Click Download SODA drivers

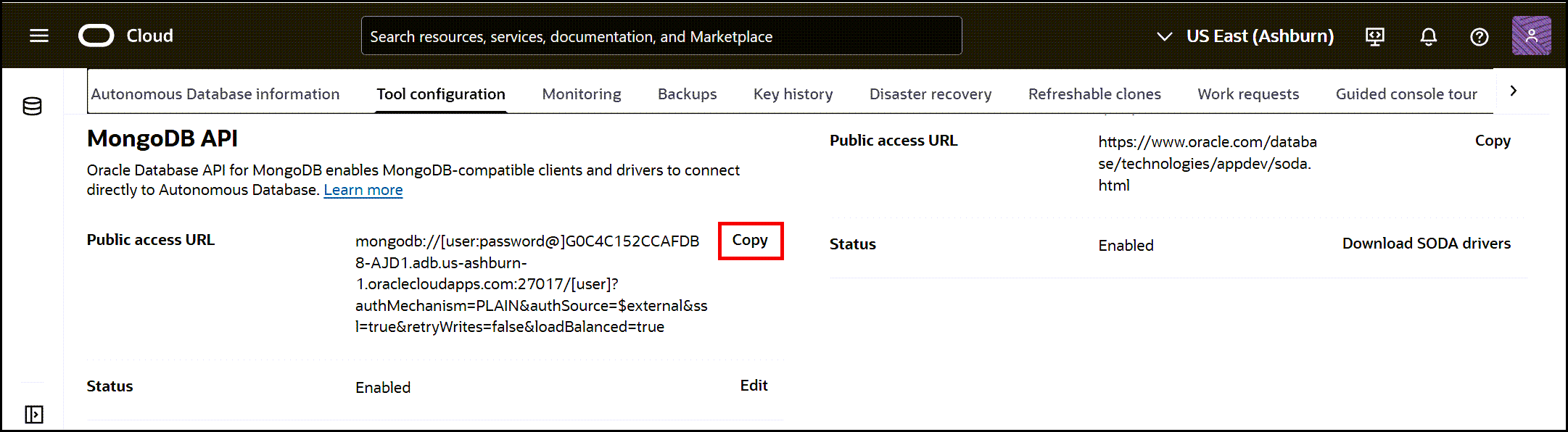1427,244
